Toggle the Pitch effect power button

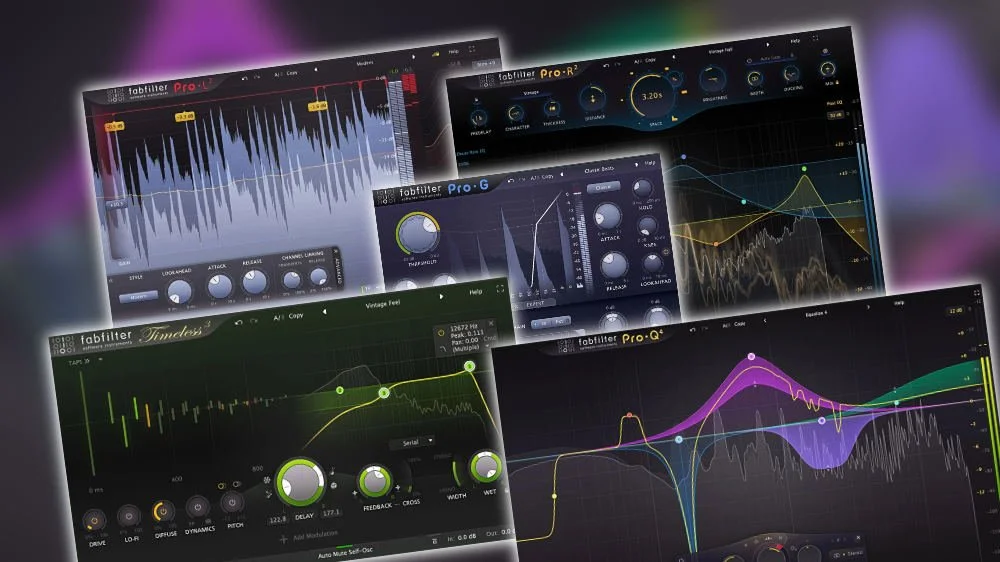click(232, 503)
